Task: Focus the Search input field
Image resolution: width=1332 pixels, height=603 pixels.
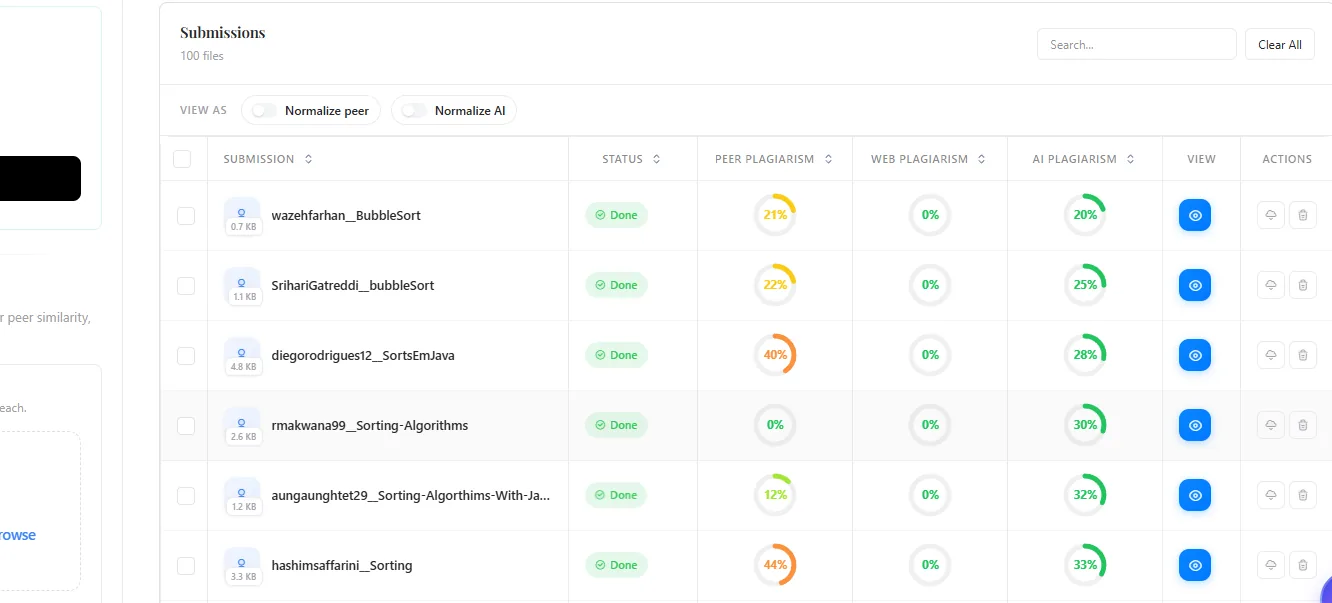Action: [x=1137, y=44]
